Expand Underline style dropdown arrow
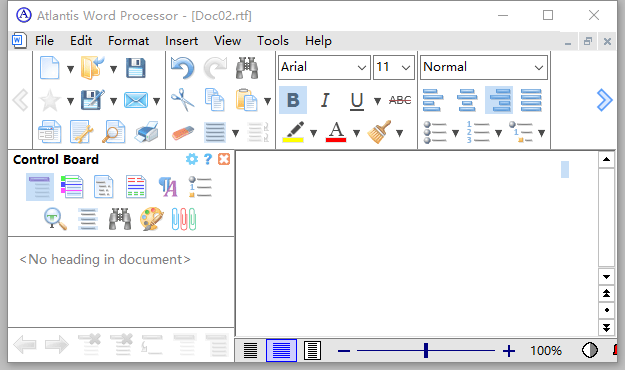This screenshot has width=625, height=370. click(x=377, y=101)
